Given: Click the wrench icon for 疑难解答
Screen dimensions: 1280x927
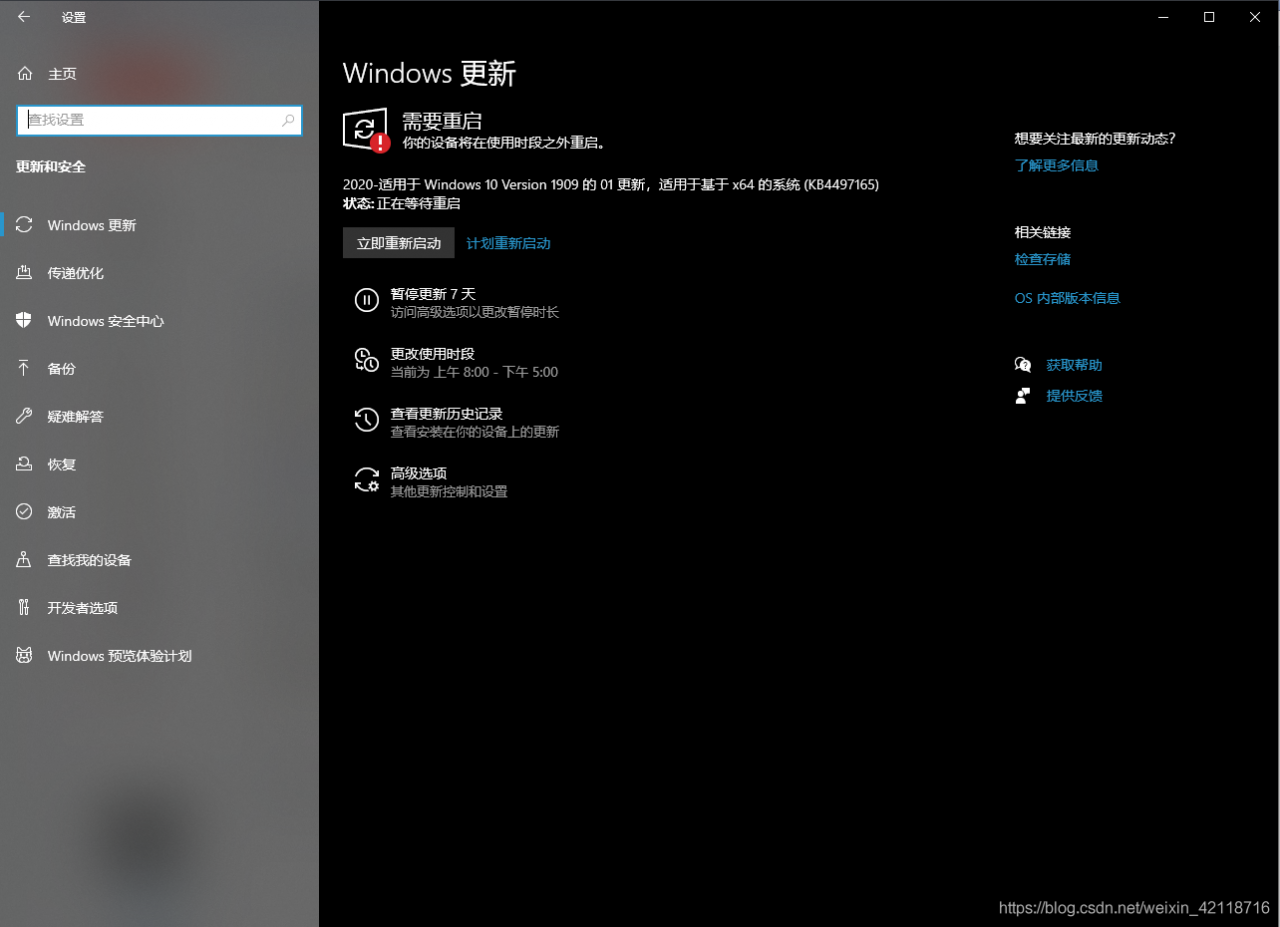Looking at the screenshot, I should click(x=24, y=416).
